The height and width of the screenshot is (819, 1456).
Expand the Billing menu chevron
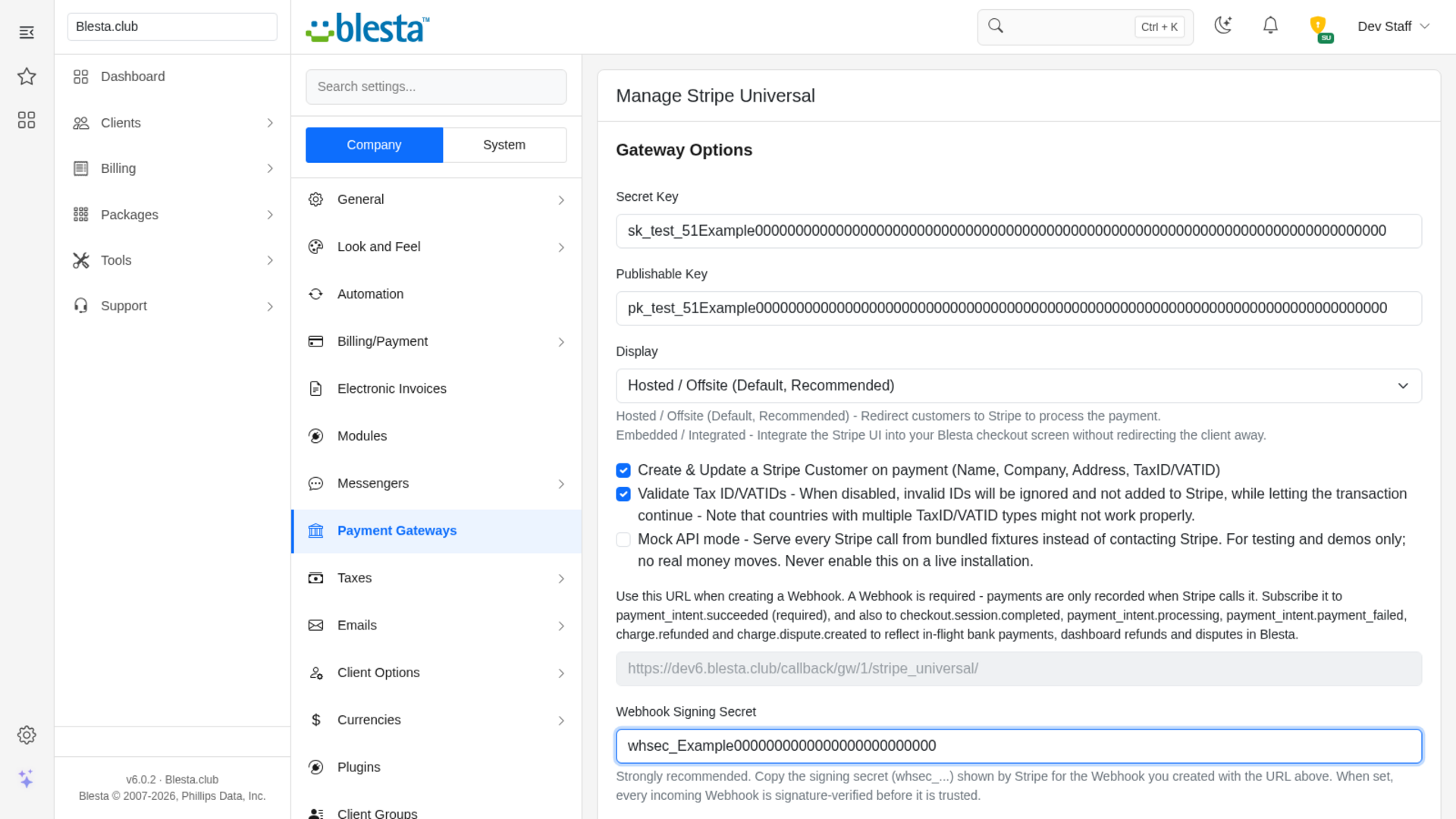tap(270, 168)
